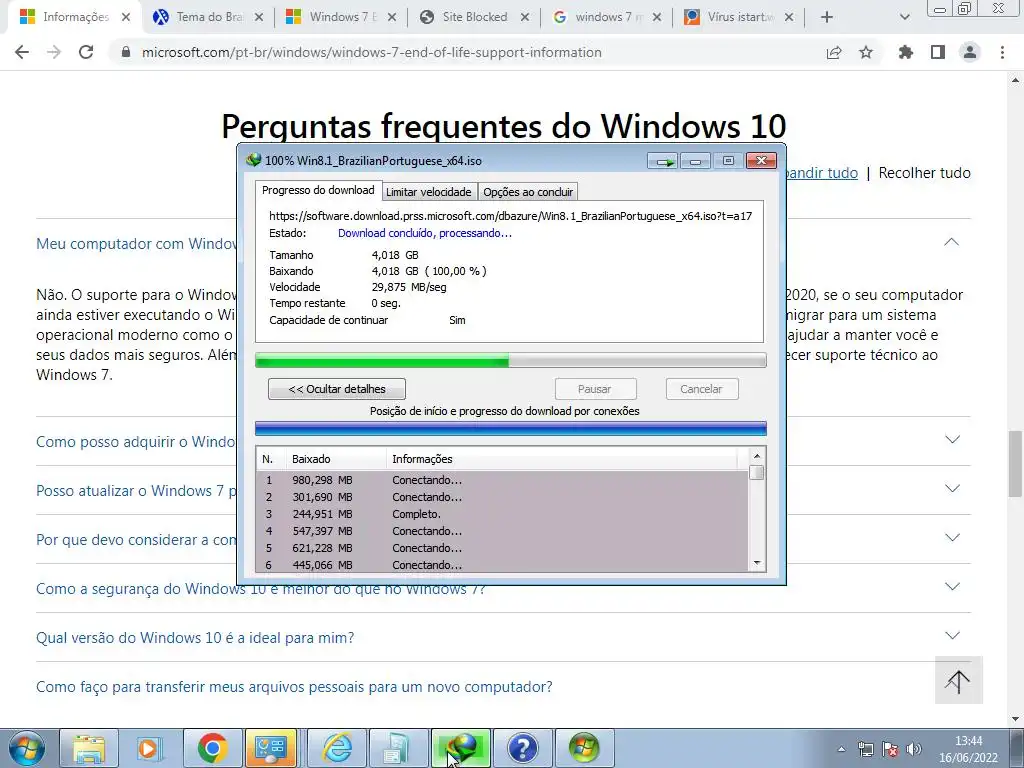Select connection row 5 with 621,228 MB
Viewport: 1024px width, 768px height.
(x=502, y=548)
